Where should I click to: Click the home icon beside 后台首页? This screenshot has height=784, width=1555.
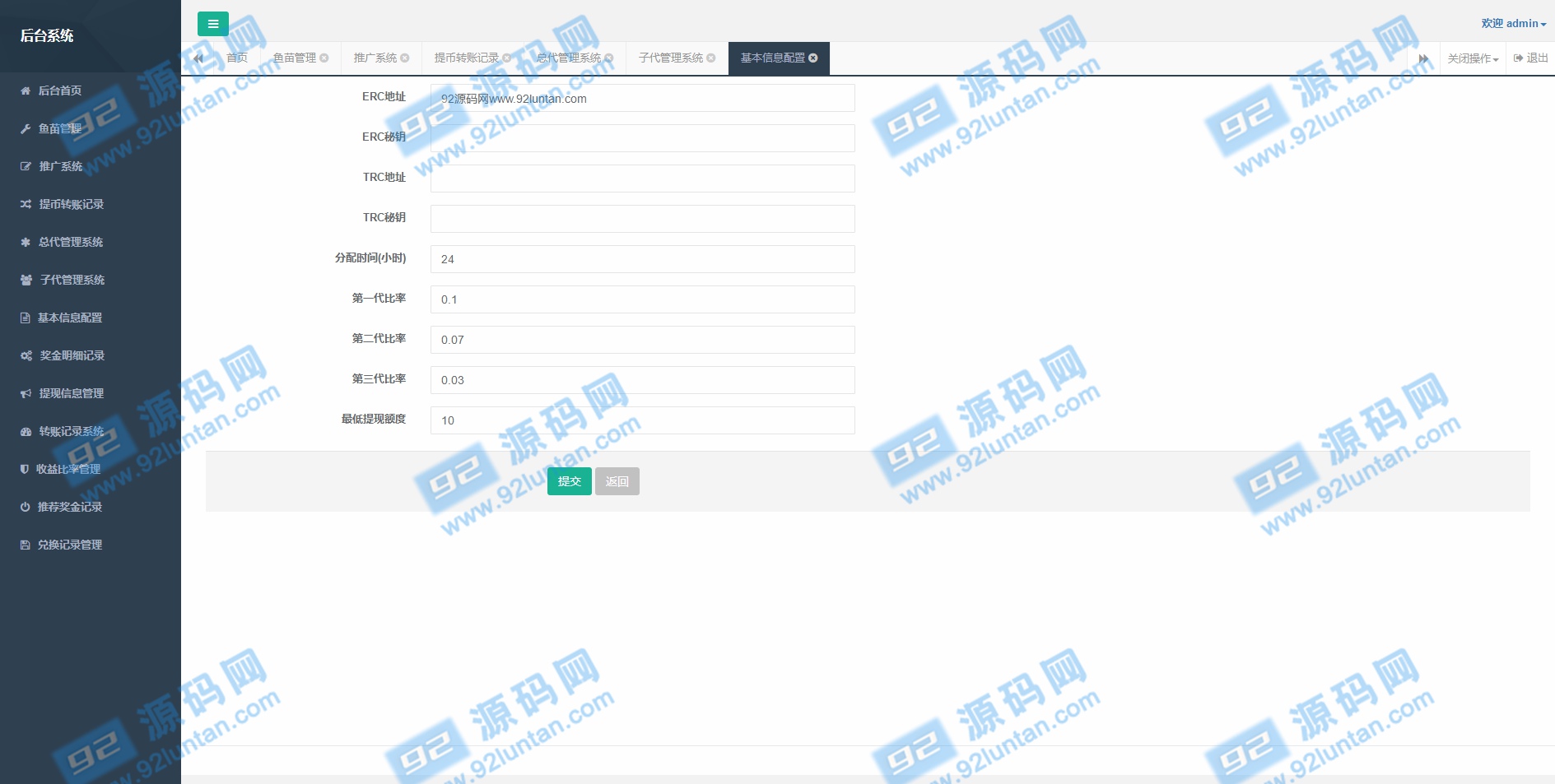pyautogui.click(x=26, y=91)
